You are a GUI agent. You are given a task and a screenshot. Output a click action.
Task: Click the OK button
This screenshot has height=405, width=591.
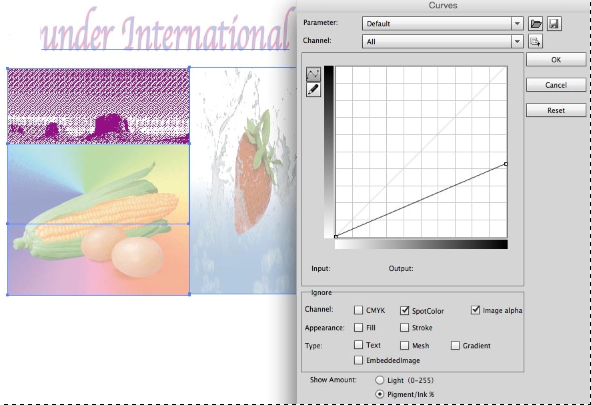click(556, 60)
